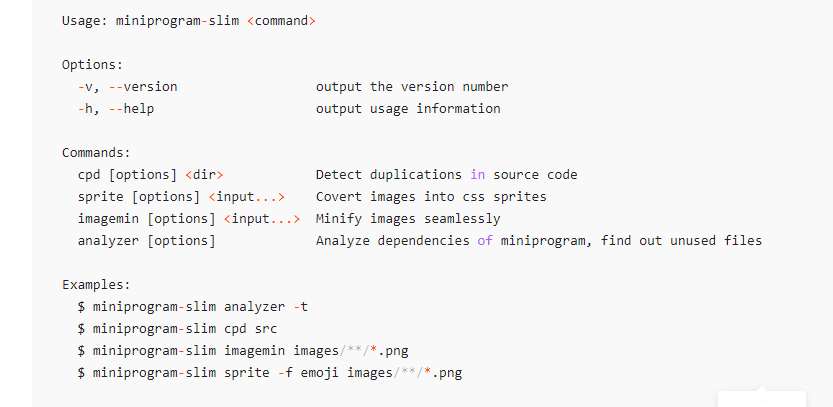This screenshot has height=407, width=833.
Task: Click the "Covert images into css sprites" text
Action: pos(431,197)
